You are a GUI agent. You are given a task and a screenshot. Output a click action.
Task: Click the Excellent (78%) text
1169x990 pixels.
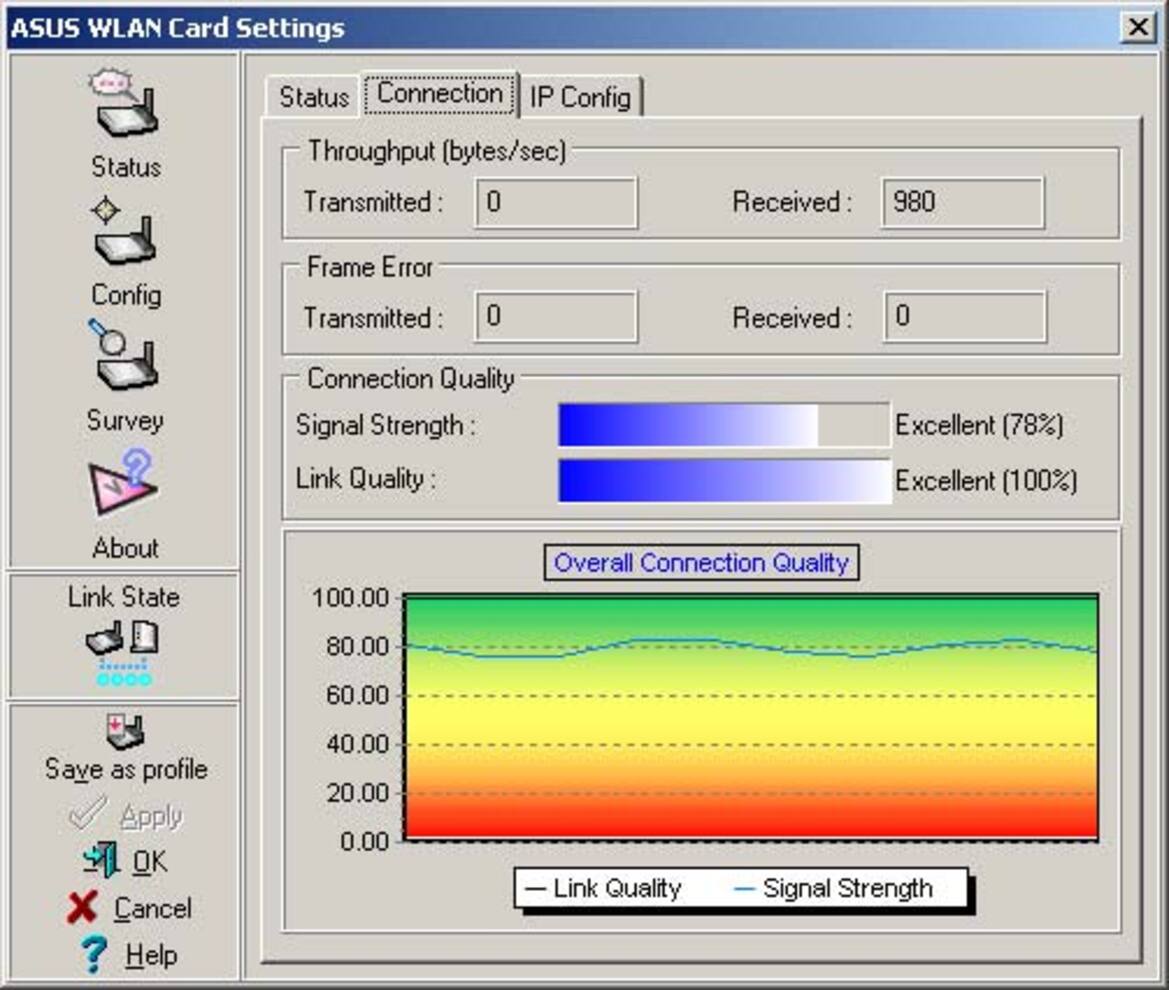point(979,425)
